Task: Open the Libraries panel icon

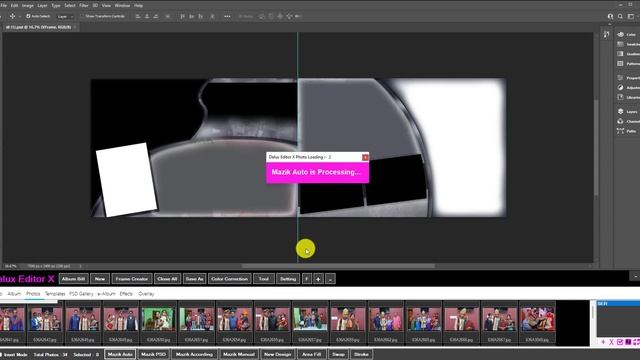Action: point(620,97)
